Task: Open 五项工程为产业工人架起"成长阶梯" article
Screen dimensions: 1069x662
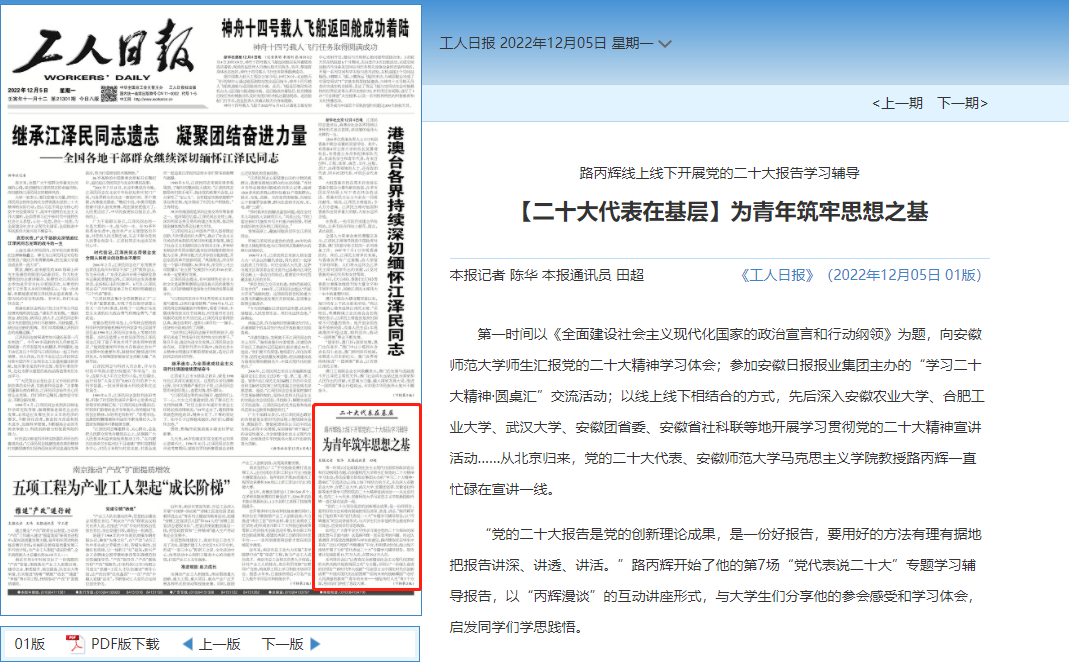Action: 121,487
